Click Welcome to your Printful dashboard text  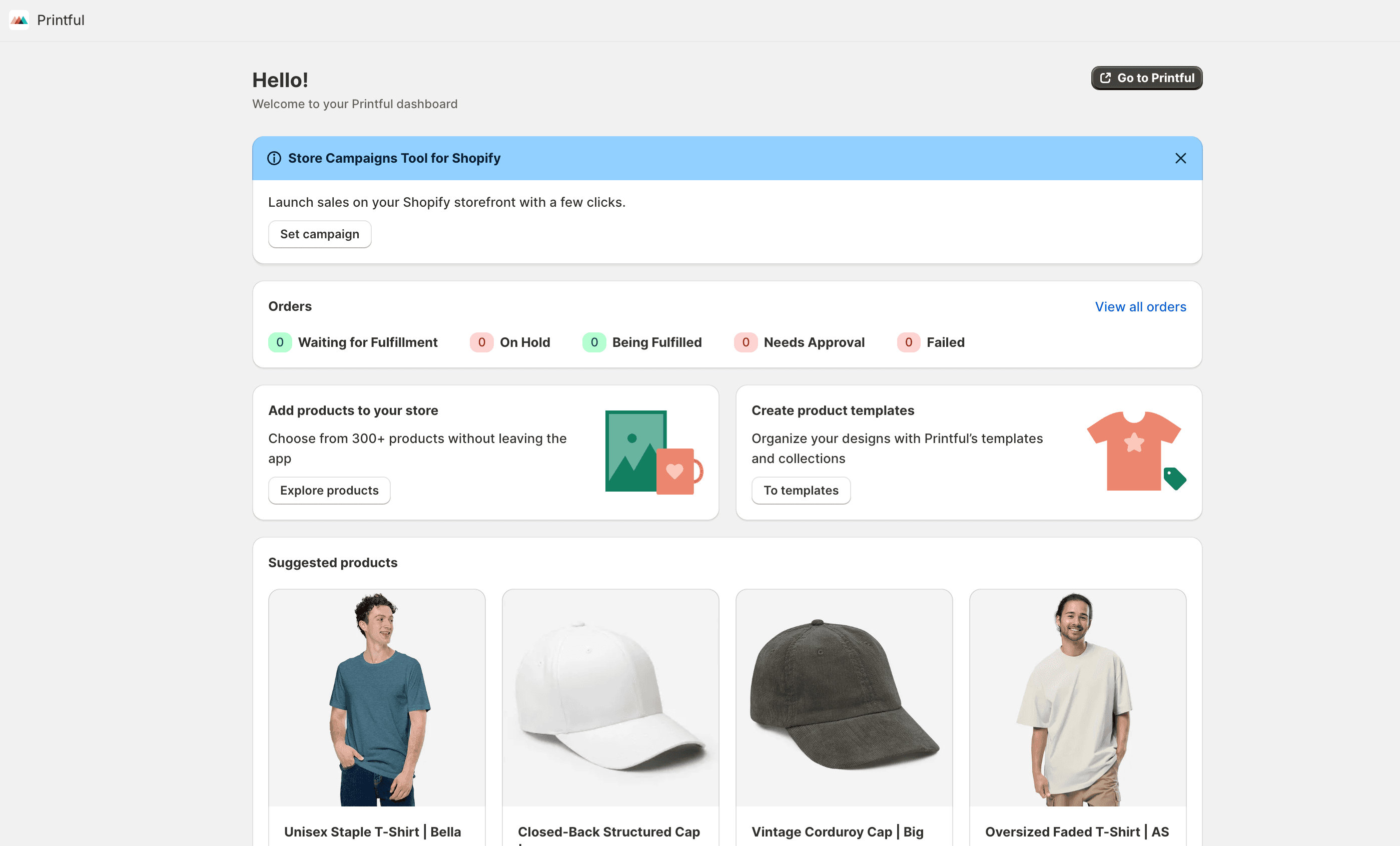click(x=355, y=104)
